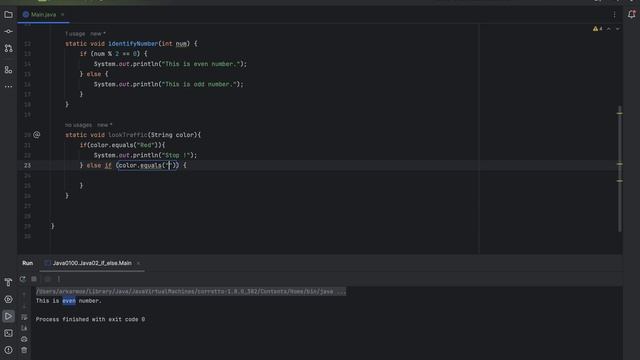Go to previous highlighted problem arrow
Image resolution: width=640 pixels, height=360 pixels.
609,29
